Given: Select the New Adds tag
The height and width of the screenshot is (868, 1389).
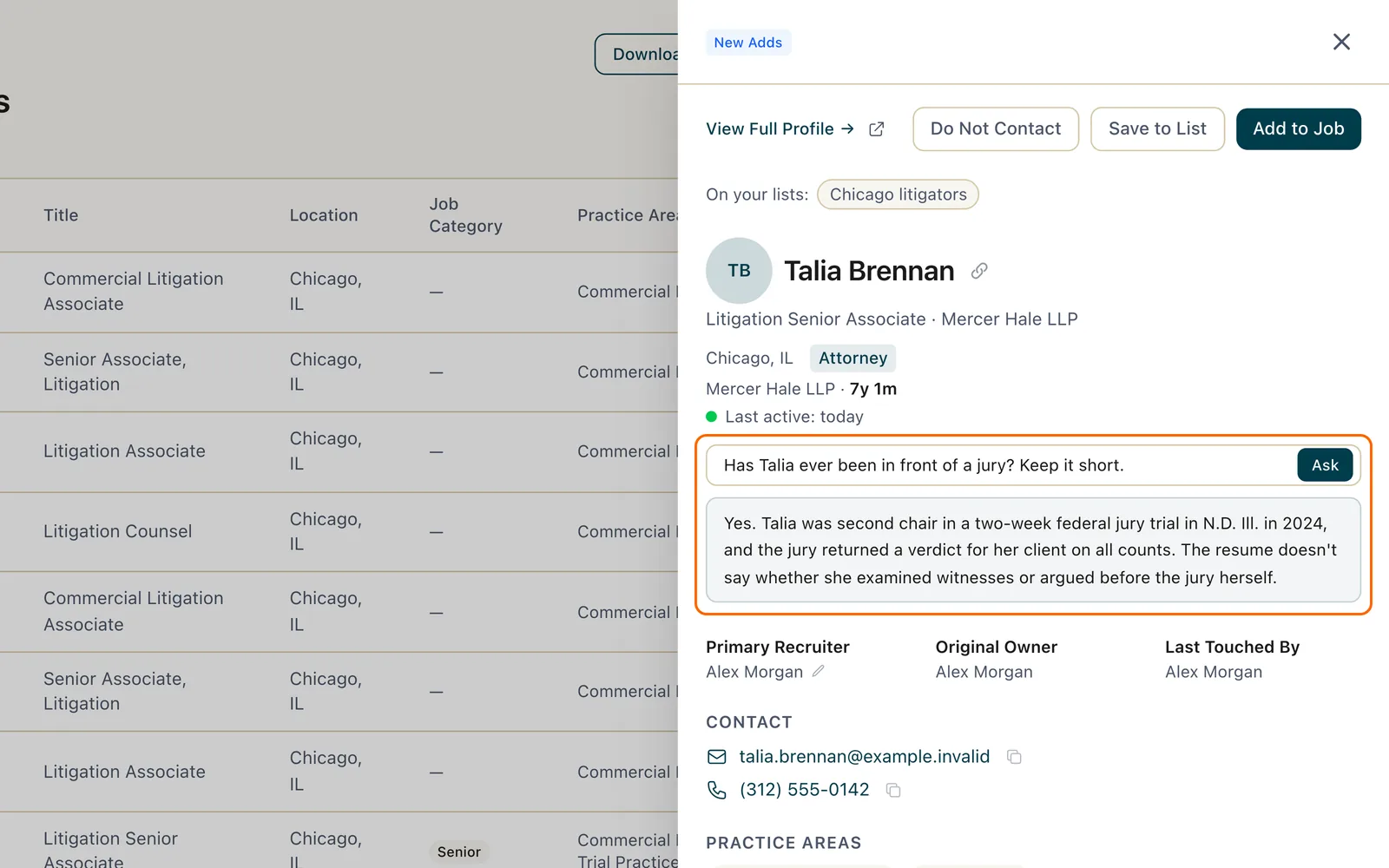Looking at the screenshot, I should pyautogui.click(x=747, y=43).
